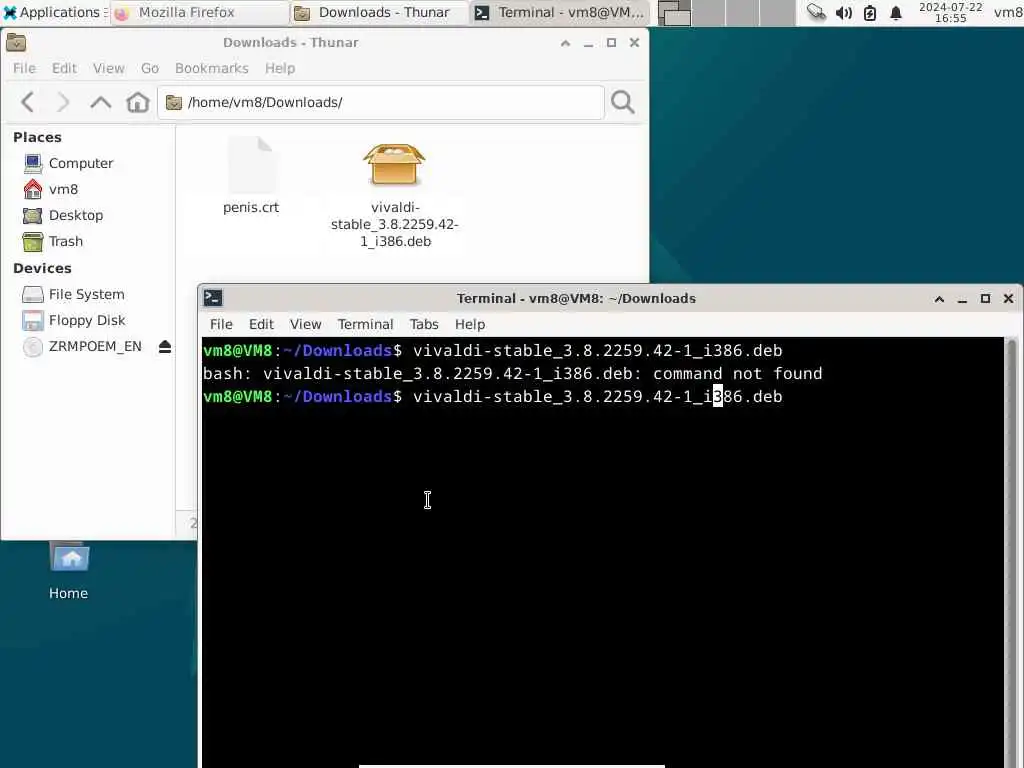This screenshot has width=1024, height=768.
Task: Go back in Thunar navigation
Action: 27,102
